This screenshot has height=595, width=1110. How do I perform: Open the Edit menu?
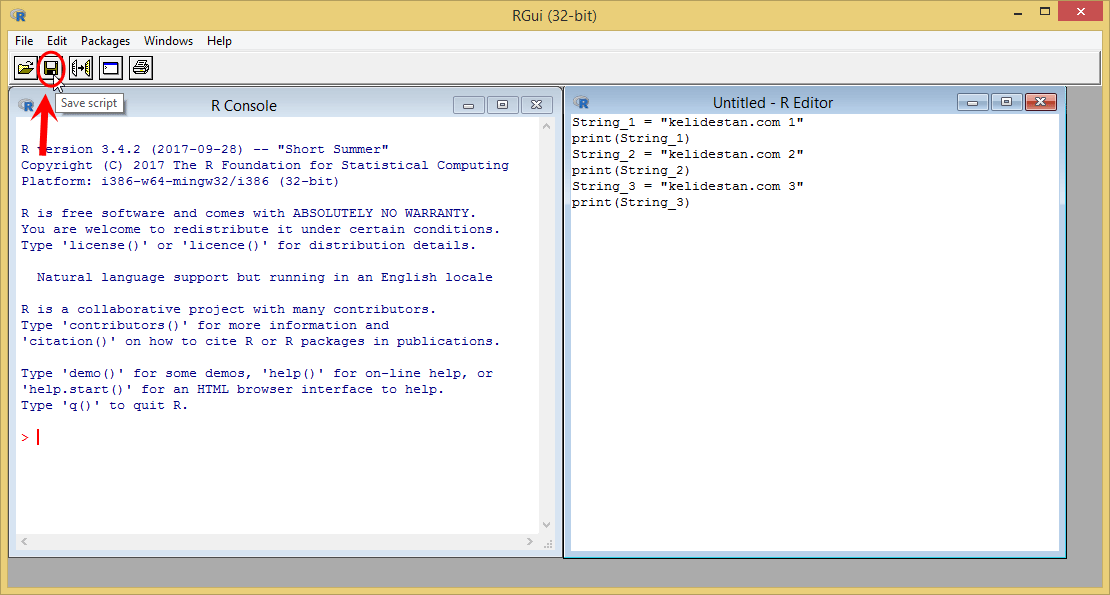point(57,41)
